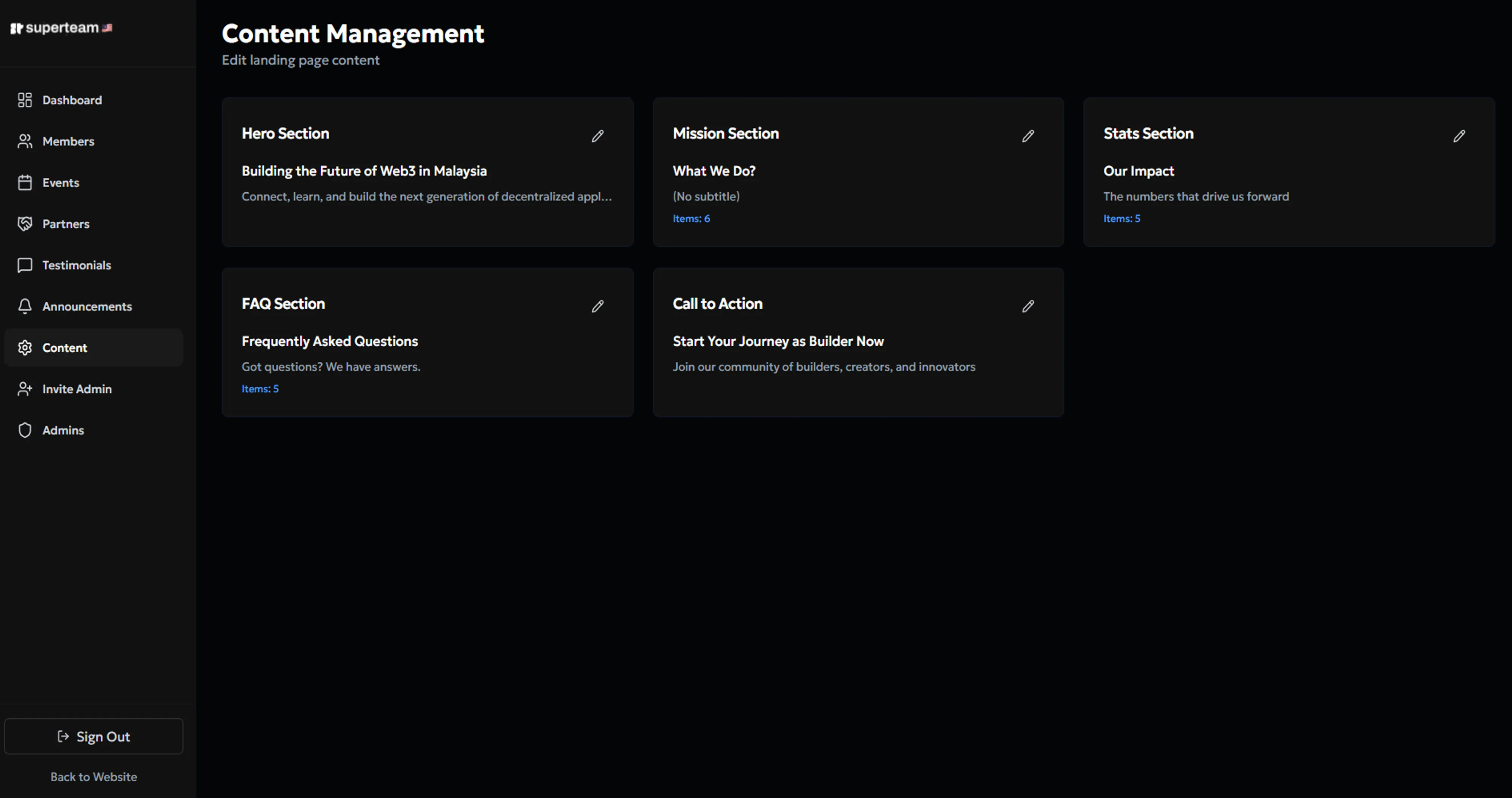1512x798 pixels.
Task: Click the Hero Section card title
Action: pos(285,133)
